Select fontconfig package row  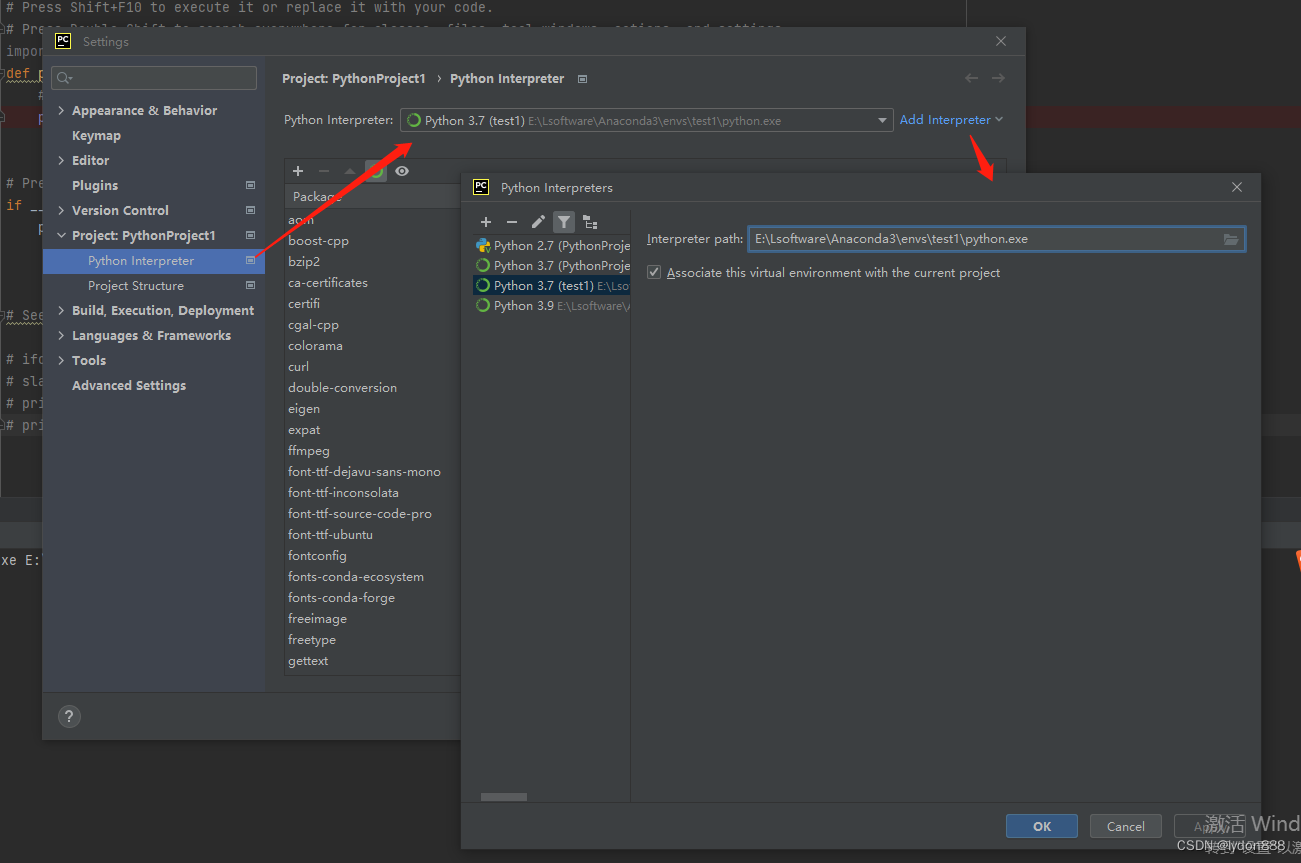click(373, 556)
